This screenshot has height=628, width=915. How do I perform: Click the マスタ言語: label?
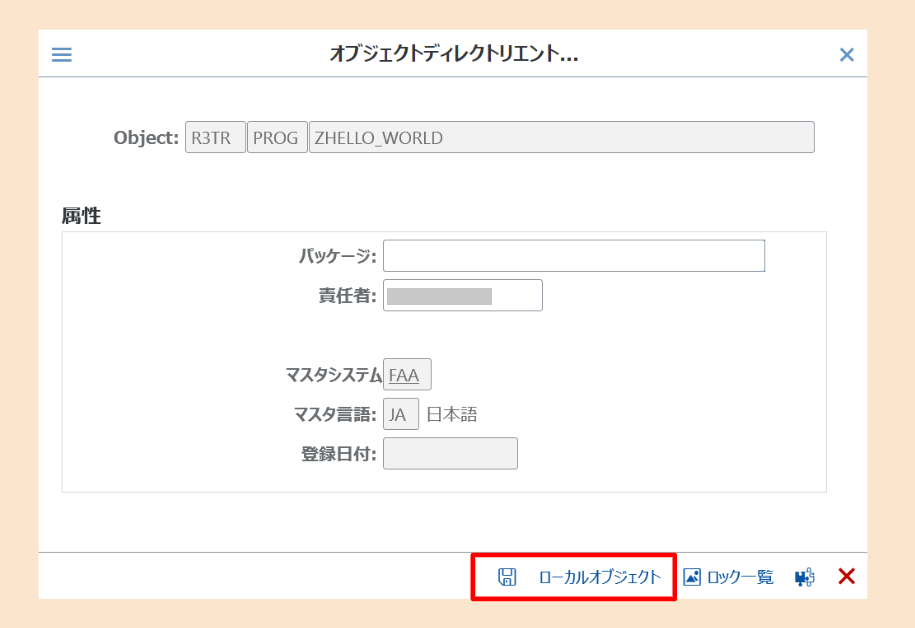tap(335, 414)
